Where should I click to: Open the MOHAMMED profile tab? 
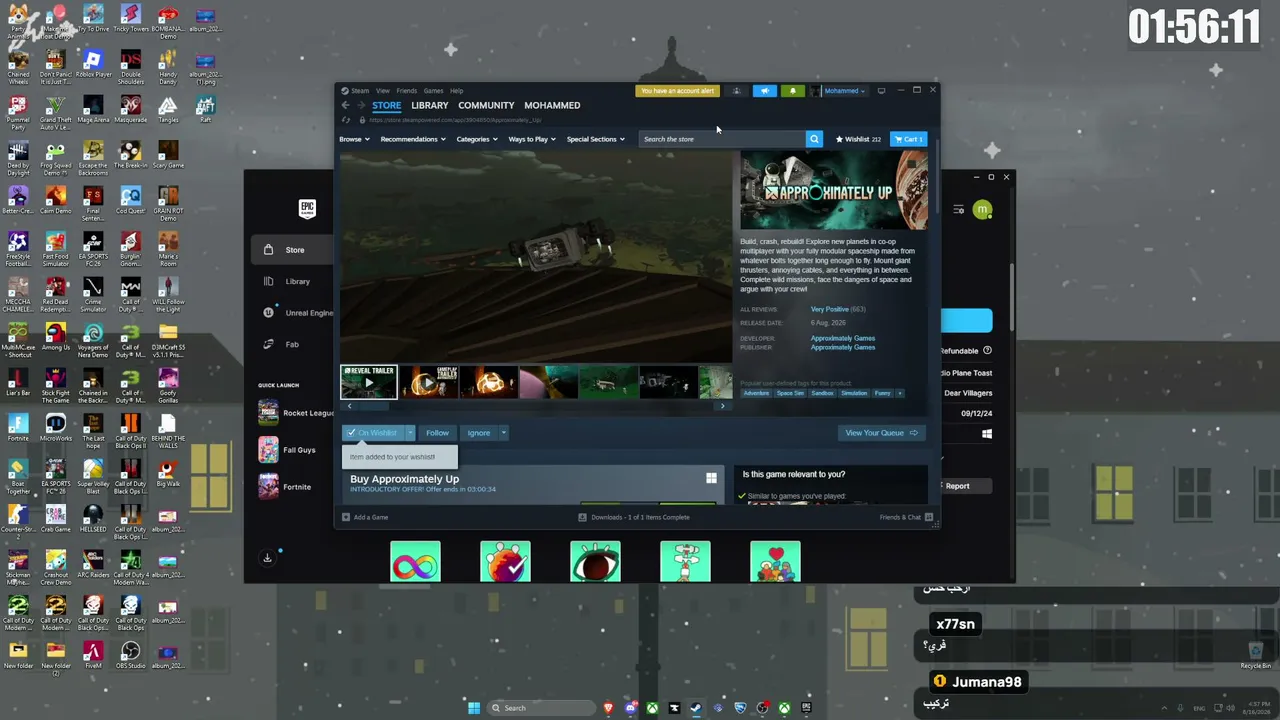point(552,105)
